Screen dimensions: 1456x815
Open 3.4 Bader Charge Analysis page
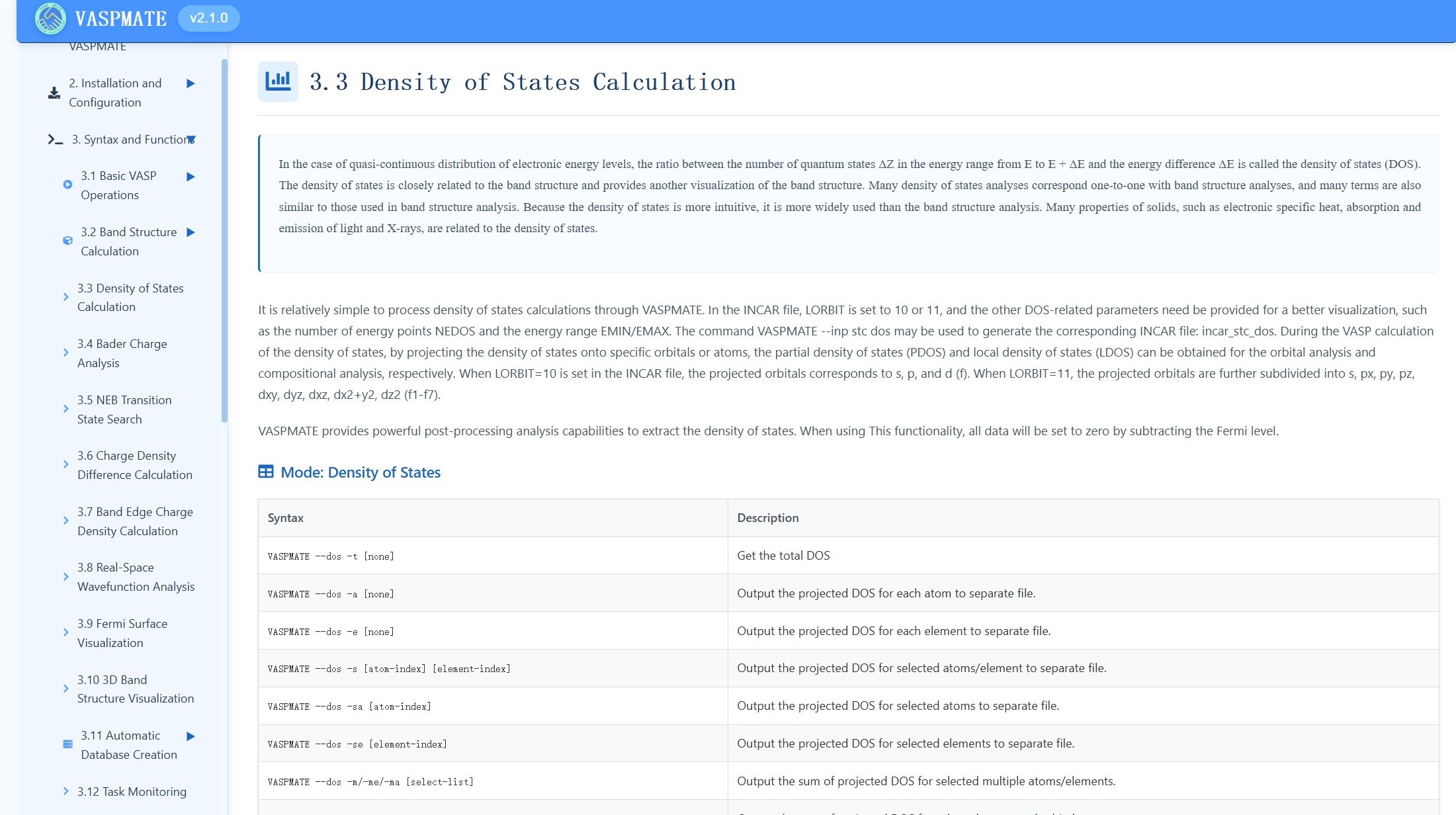(x=122, y=353)
